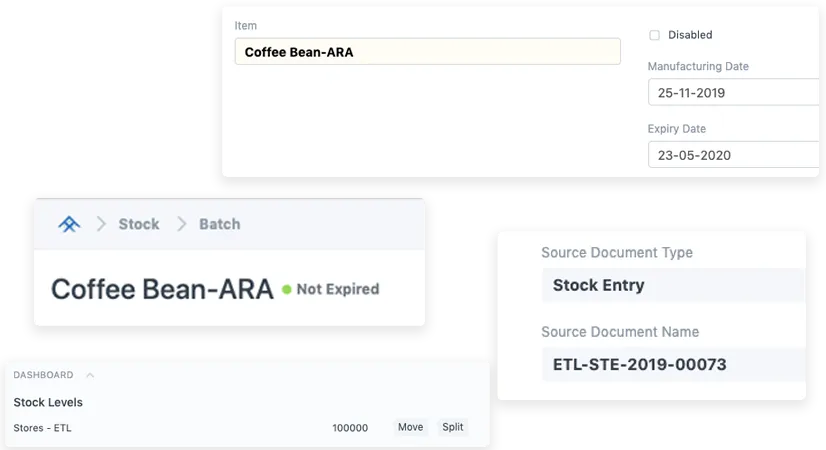The image size is (826, 450).
Task: Click the DASHBOARD section label
Action: [43, 375]
